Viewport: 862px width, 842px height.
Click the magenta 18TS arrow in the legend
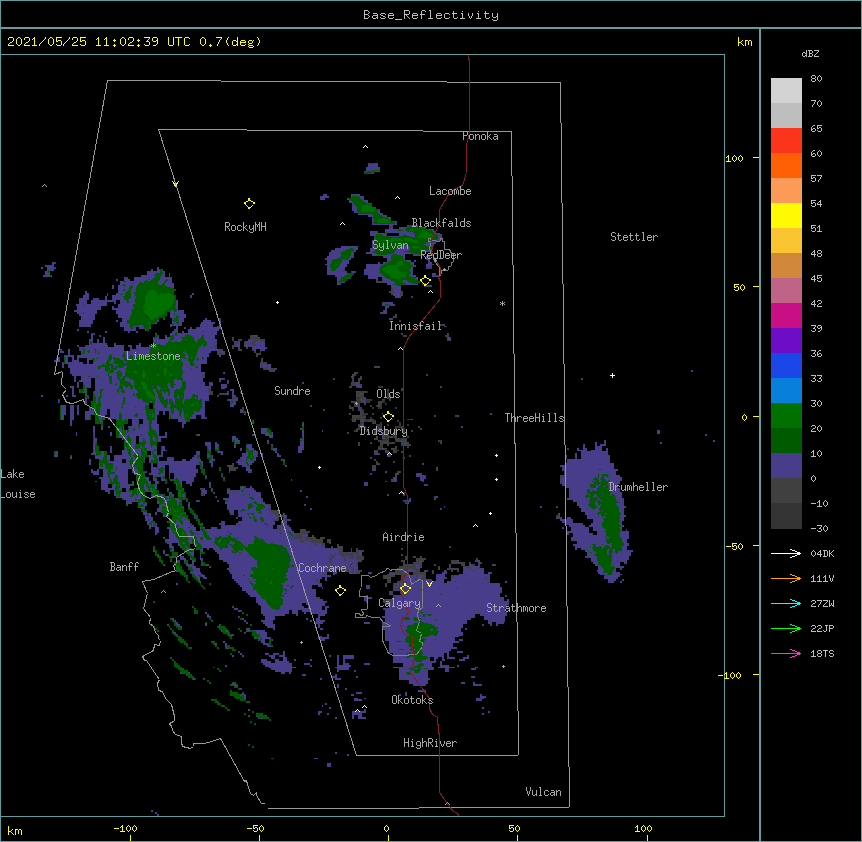pos(786,653)
